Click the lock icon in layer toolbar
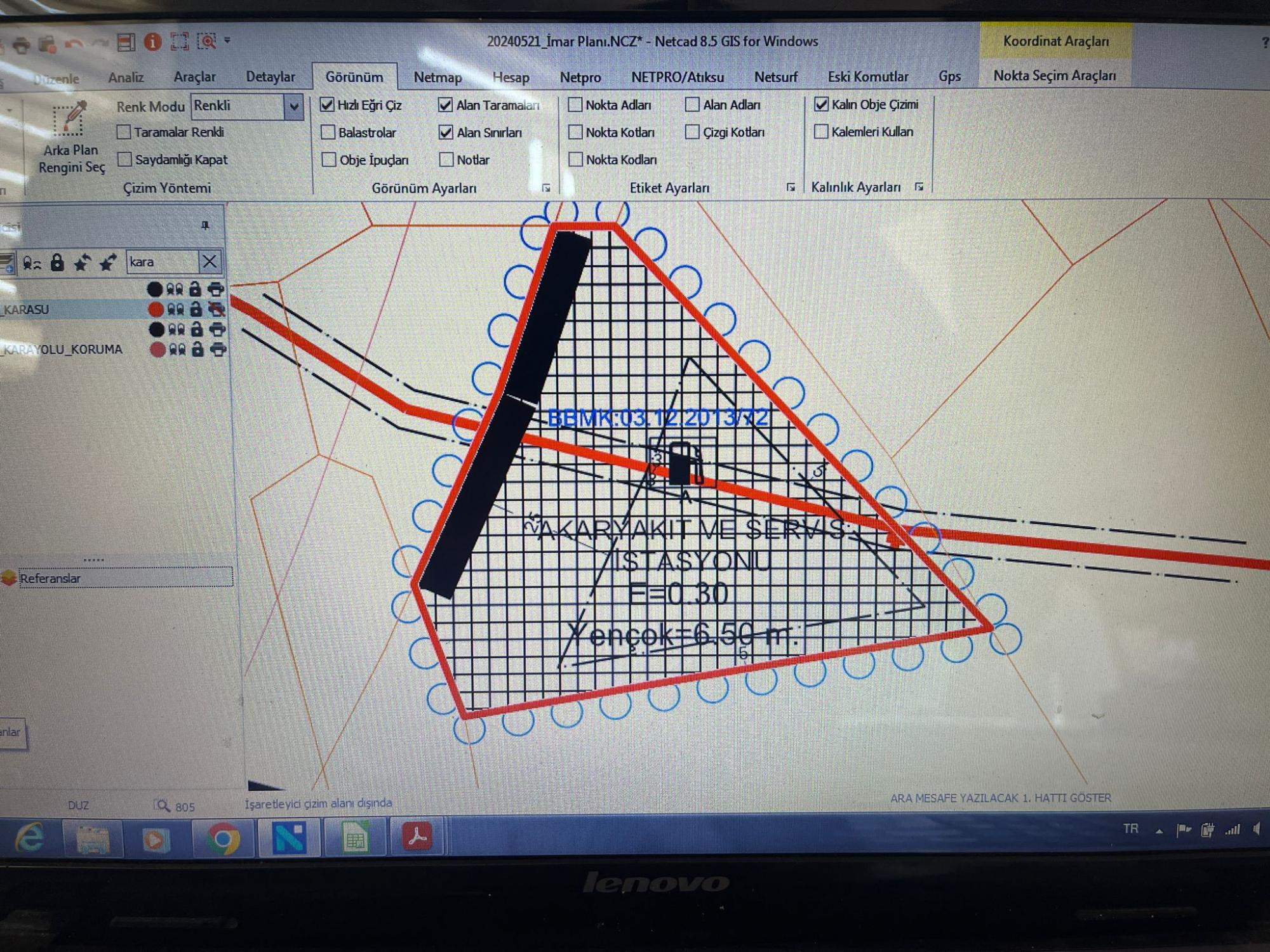1270x952 pixels. [x=57, y=262]
